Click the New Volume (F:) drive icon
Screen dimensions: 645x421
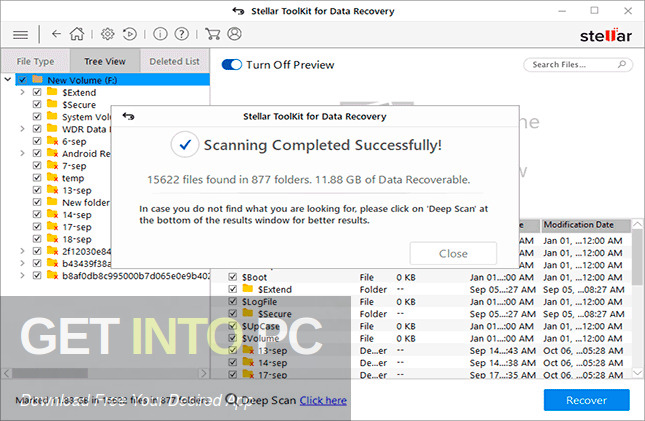[x=37, y=79]
